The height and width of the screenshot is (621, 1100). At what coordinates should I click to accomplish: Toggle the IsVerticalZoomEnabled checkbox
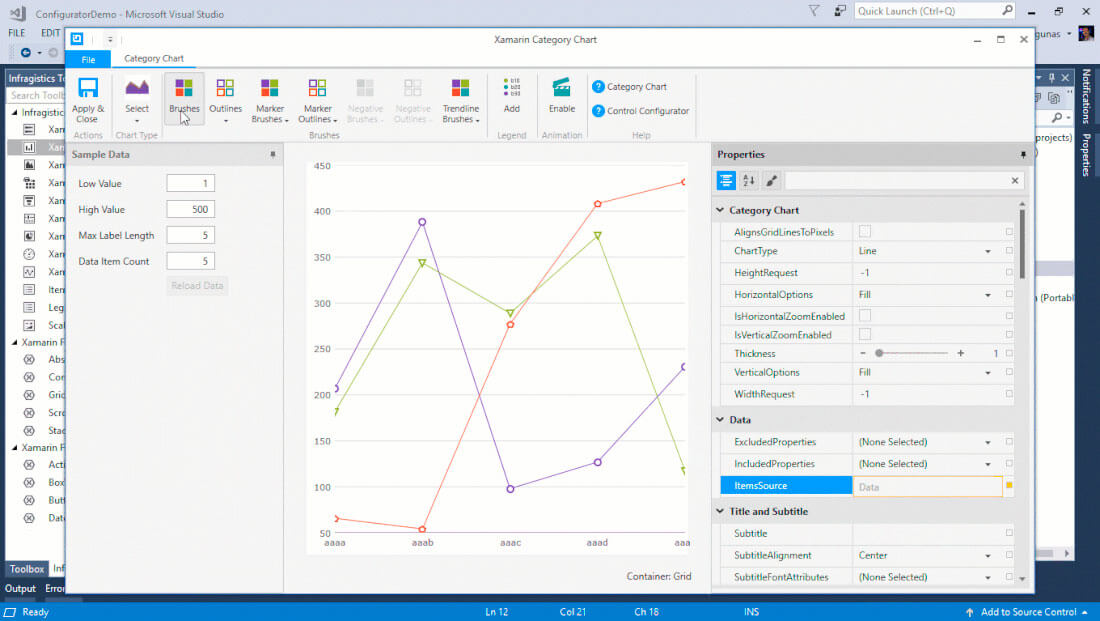point(864,335)
